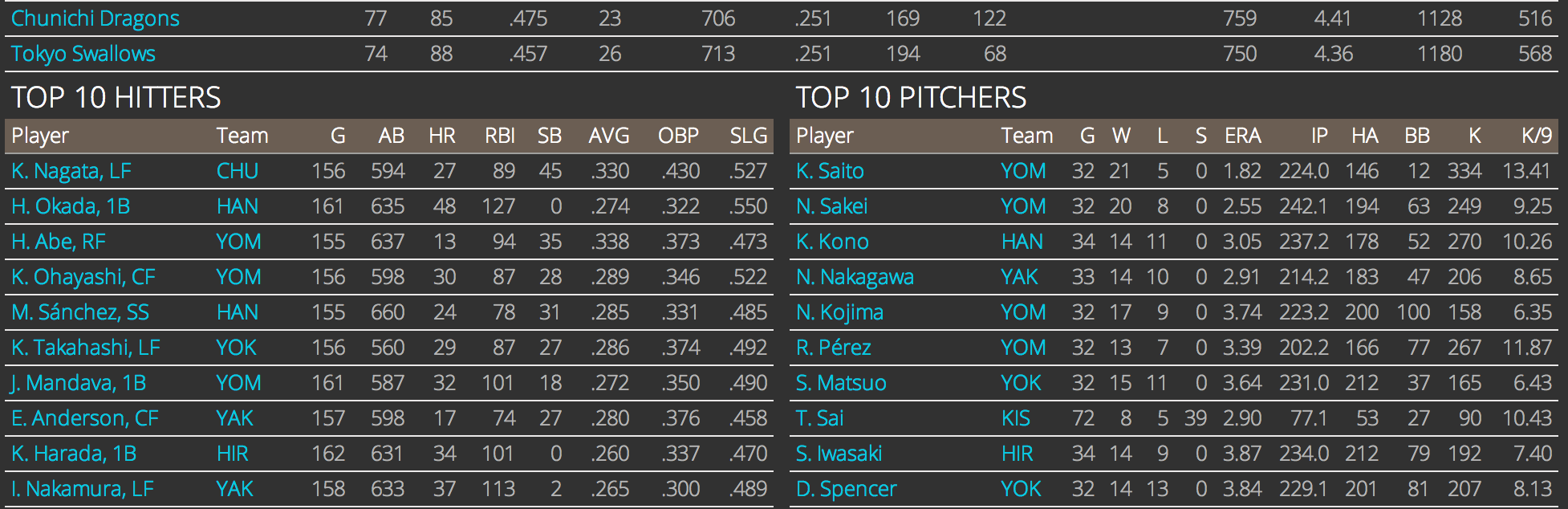View J. Mandava, 1B profile
Screen dimensions: 1568x509
click(79, 383)
